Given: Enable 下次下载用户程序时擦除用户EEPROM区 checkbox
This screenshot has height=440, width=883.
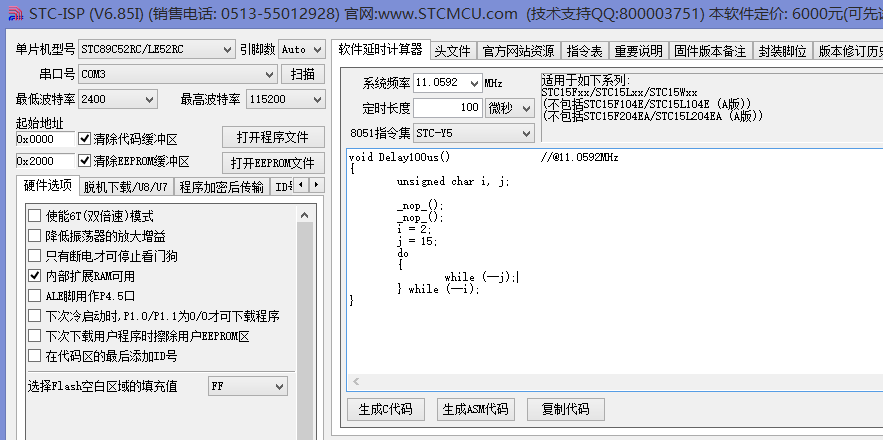Looking at the screenshot, I should pyautogui.click(x=35, y=336).
